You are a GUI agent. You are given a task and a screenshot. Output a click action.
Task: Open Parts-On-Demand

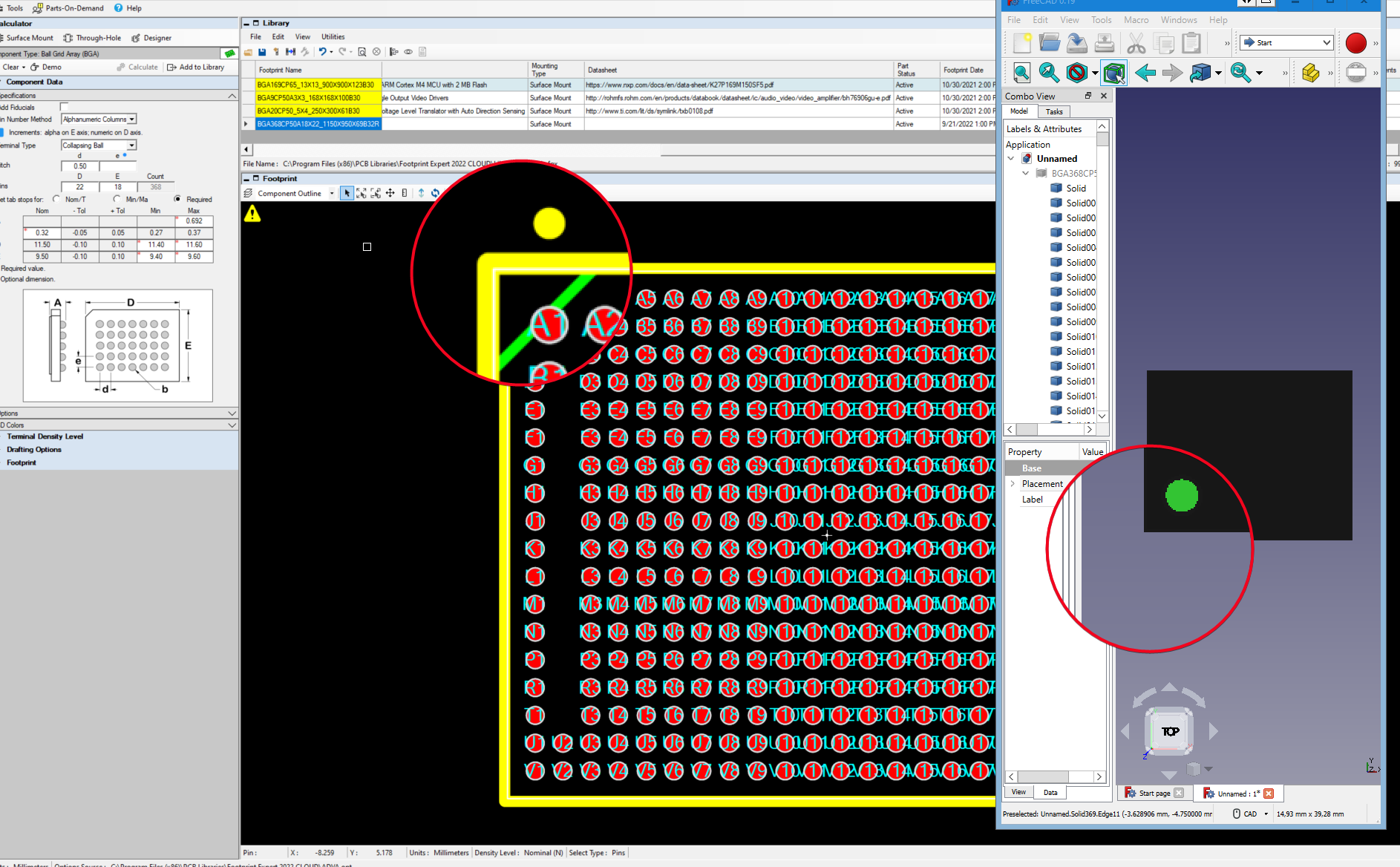click(68, 8)
